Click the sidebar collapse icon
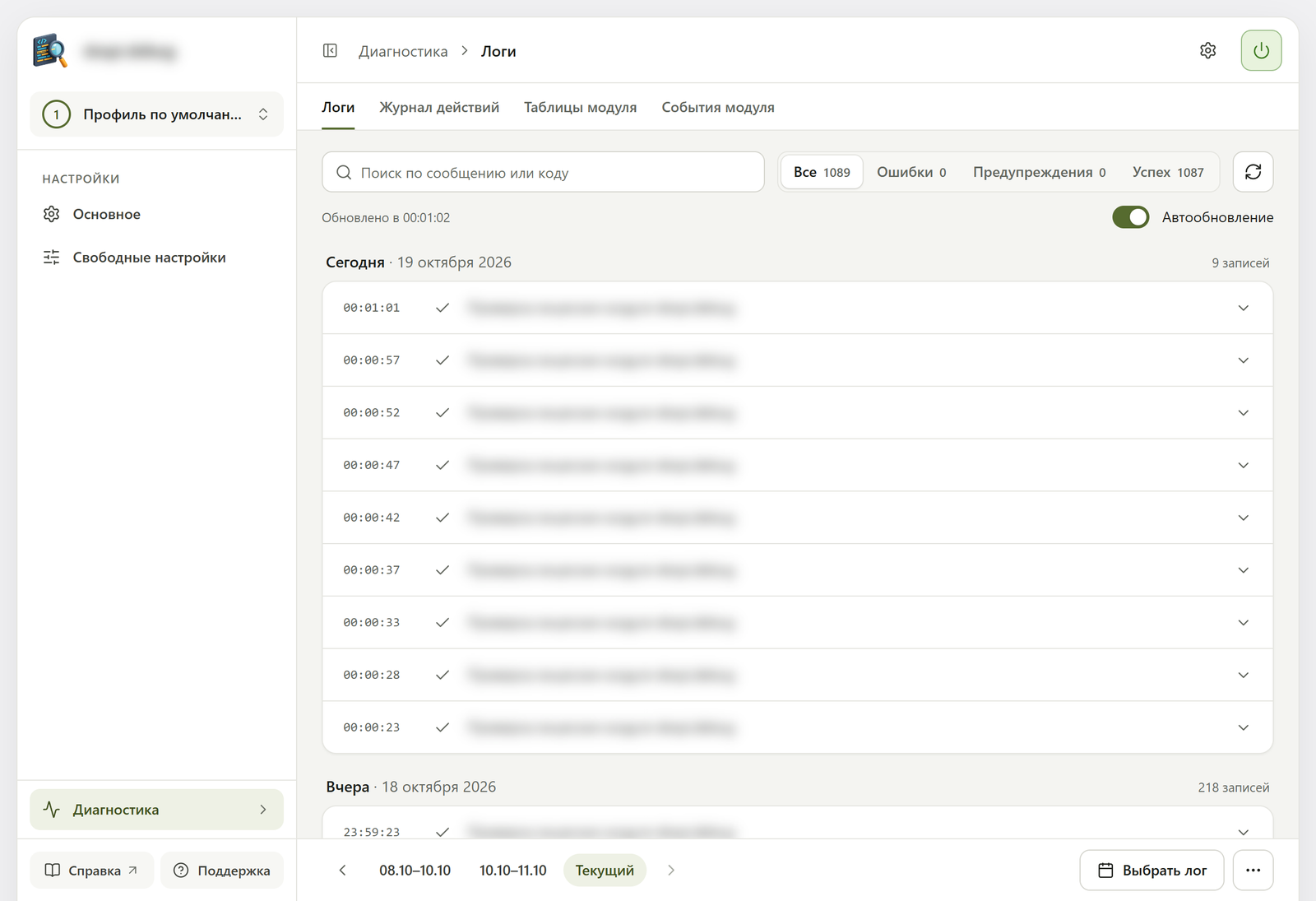The image size is (1316, 901). pyautogui.click(x=330, y=51)
